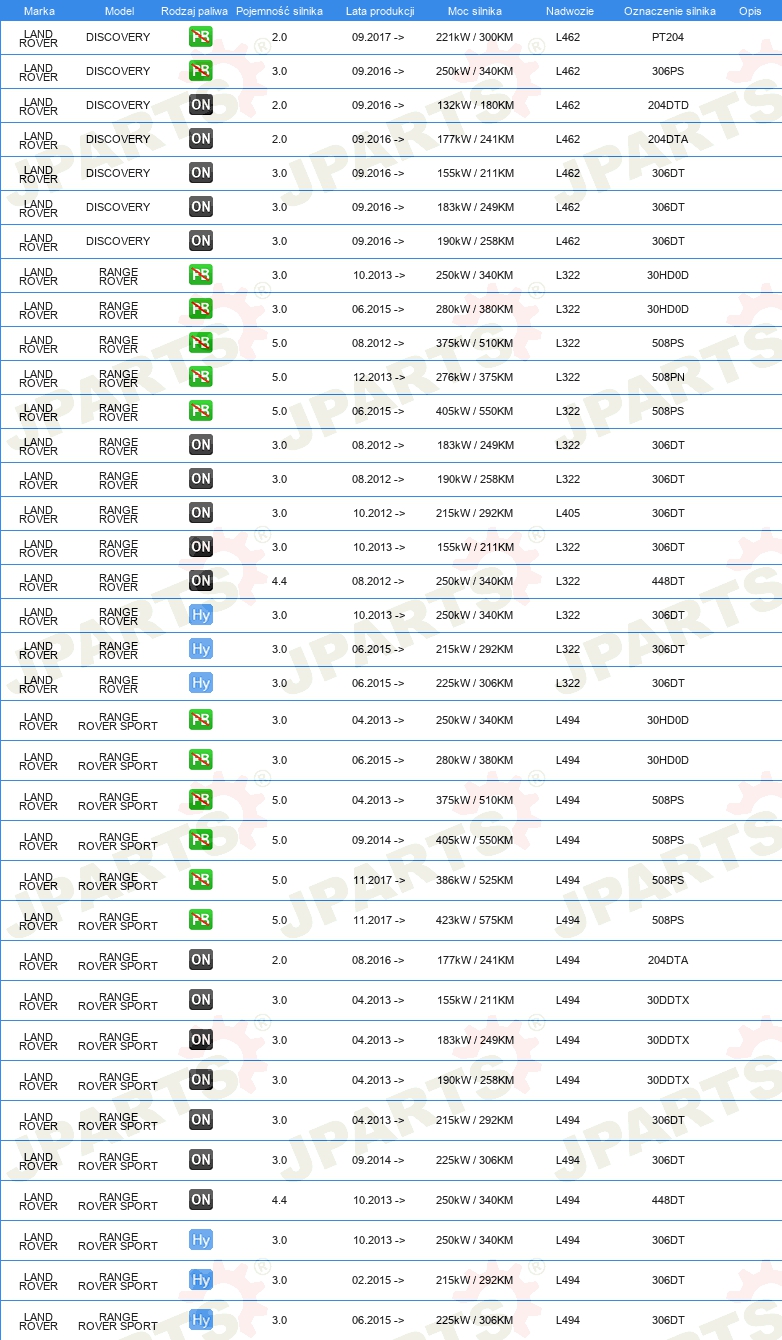
Task: Click power value 423kW / 575KM
Action: [x=475, y=920]
